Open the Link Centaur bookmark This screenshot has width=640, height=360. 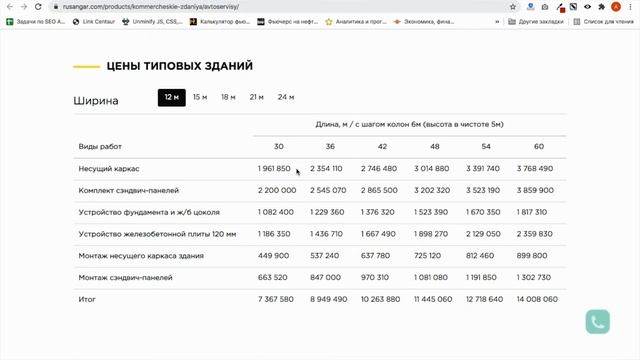(94, 22)
